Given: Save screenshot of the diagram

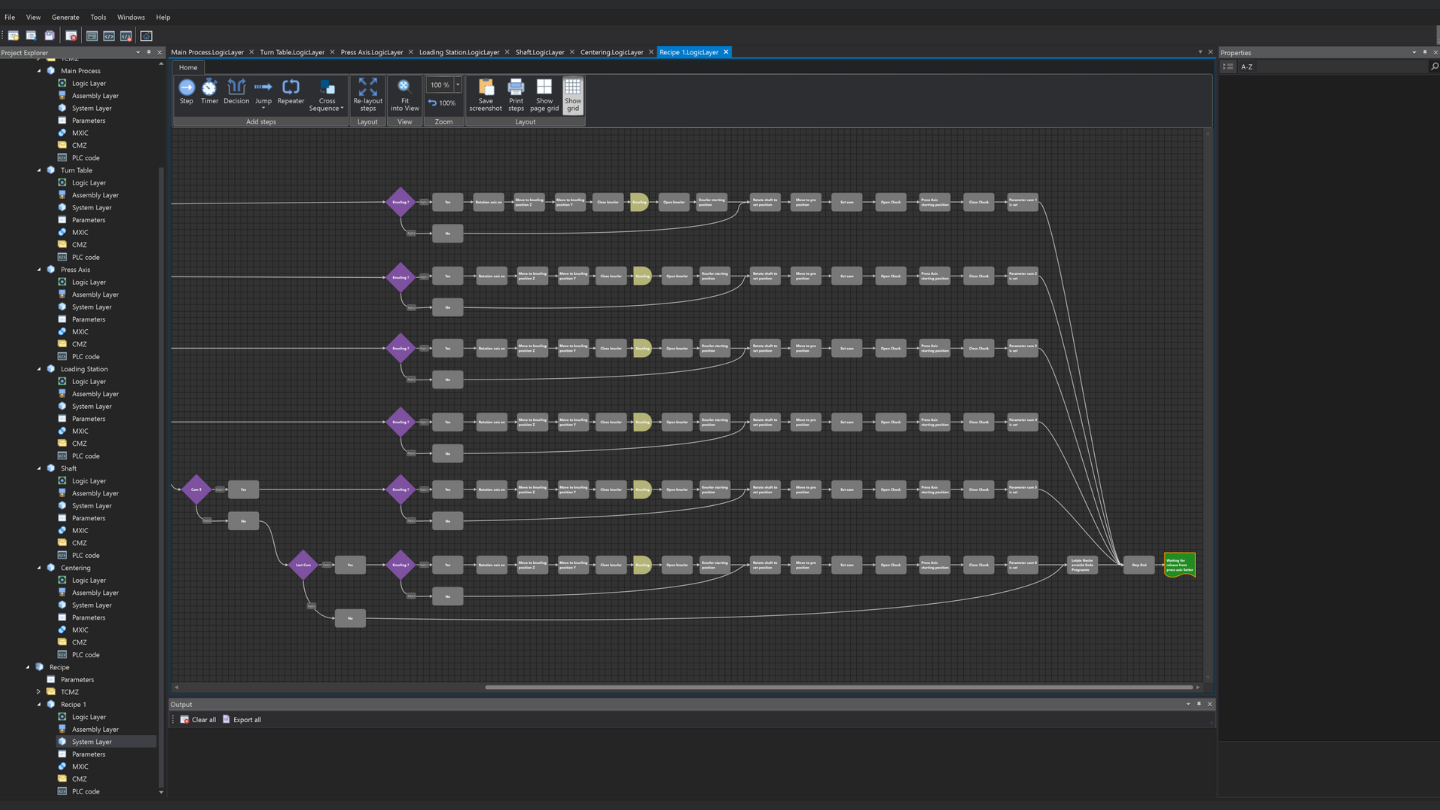Looking at the screenshot, I should click(486, 96).
